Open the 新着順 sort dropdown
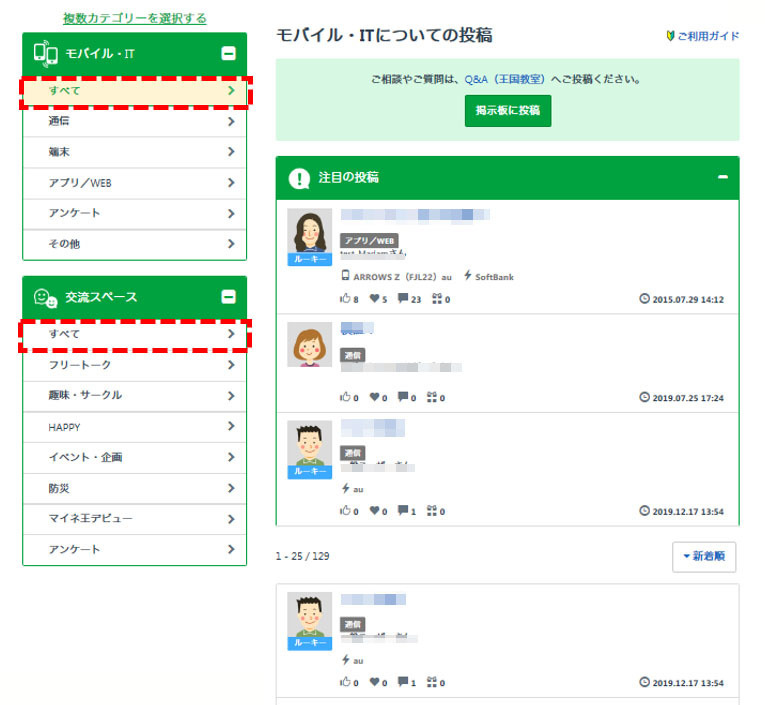 (x=704, y=556)
